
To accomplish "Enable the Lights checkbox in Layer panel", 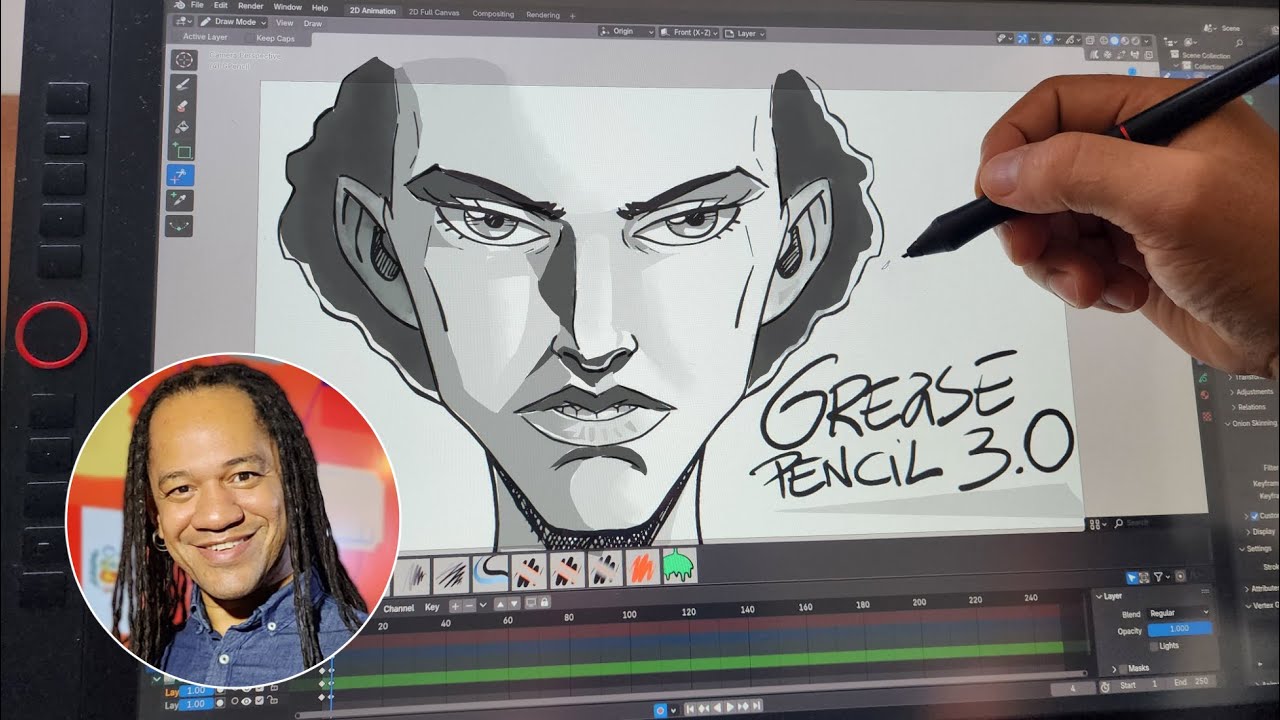I will 1153,646.
